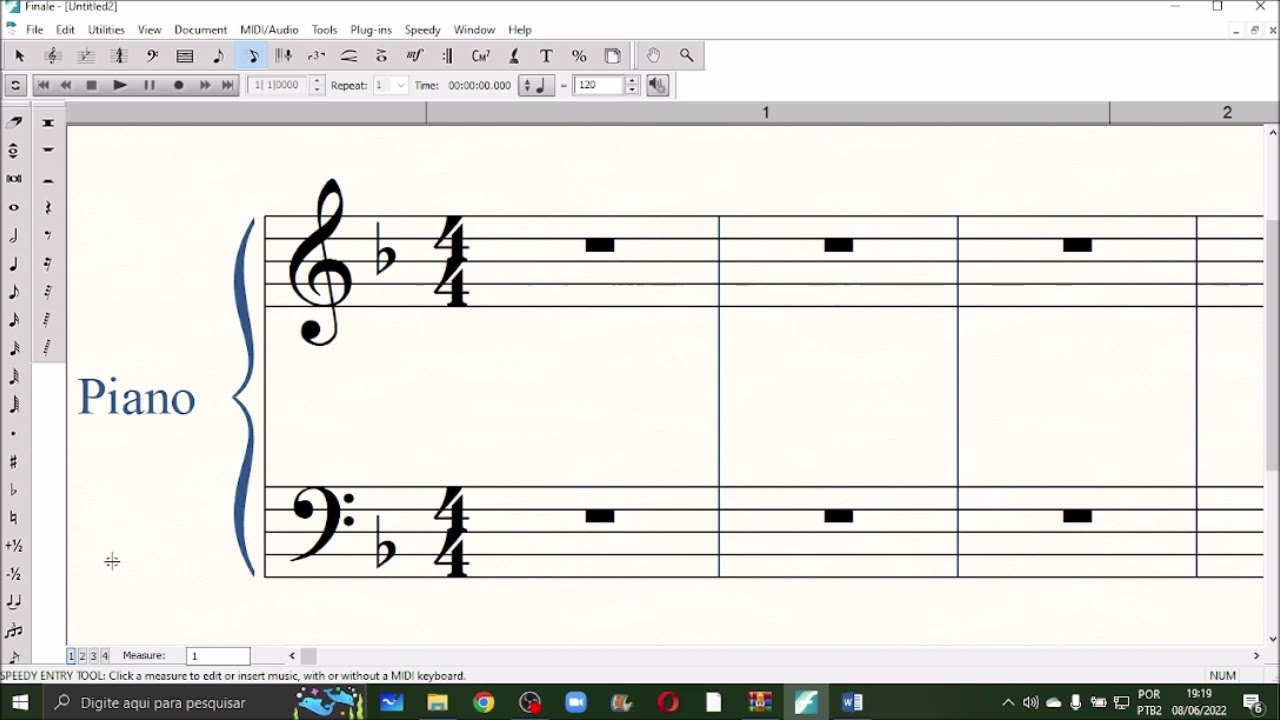
Task: Choose the sharp accidental in the palette
Action: [14, 461]
